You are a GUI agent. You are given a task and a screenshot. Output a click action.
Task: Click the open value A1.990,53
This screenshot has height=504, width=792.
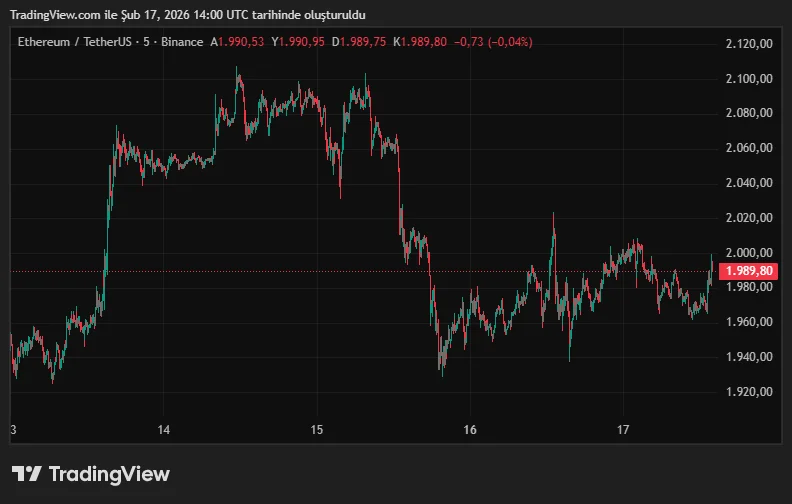(237, 42)
